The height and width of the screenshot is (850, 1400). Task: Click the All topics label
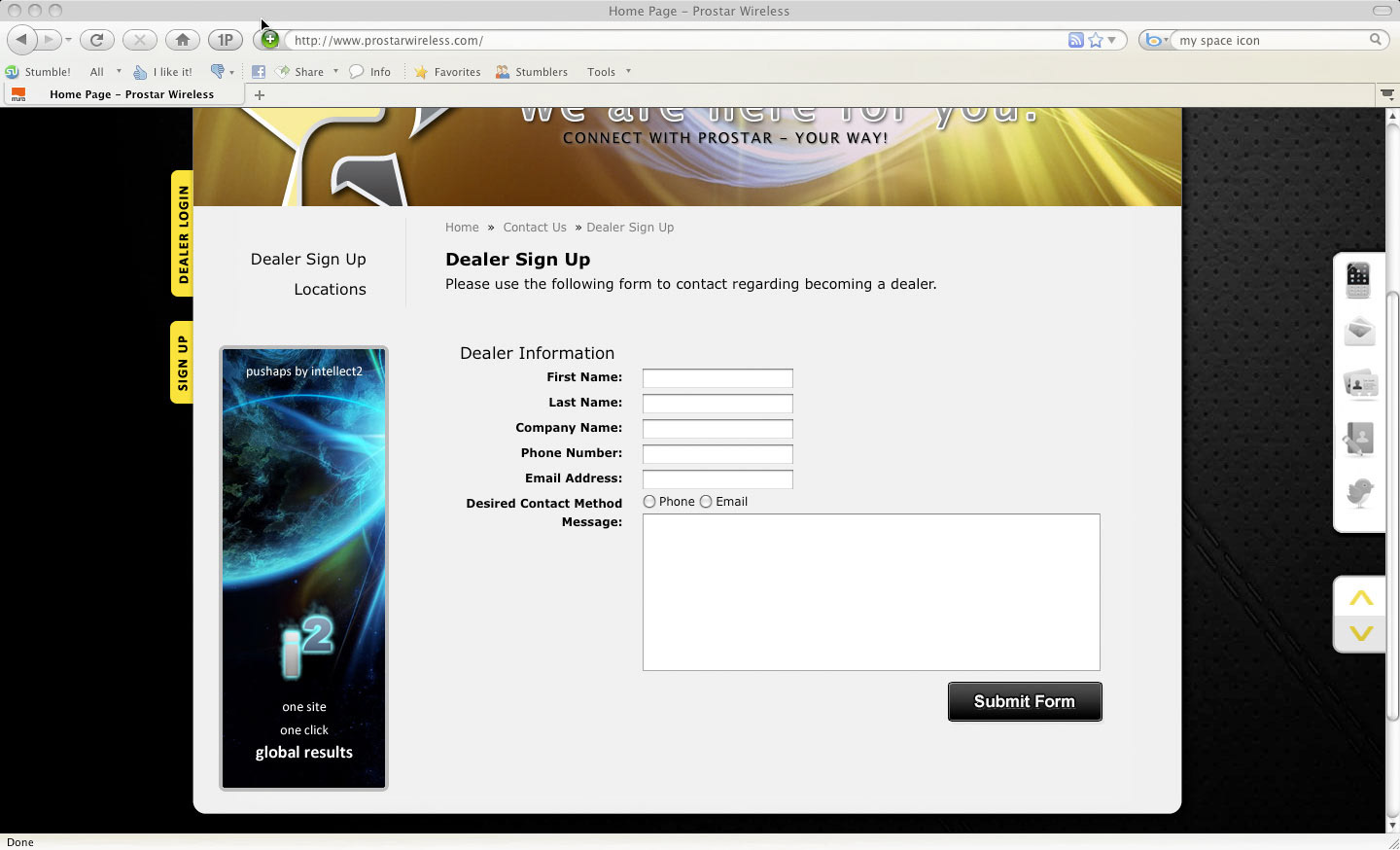(x=96, y=72)
